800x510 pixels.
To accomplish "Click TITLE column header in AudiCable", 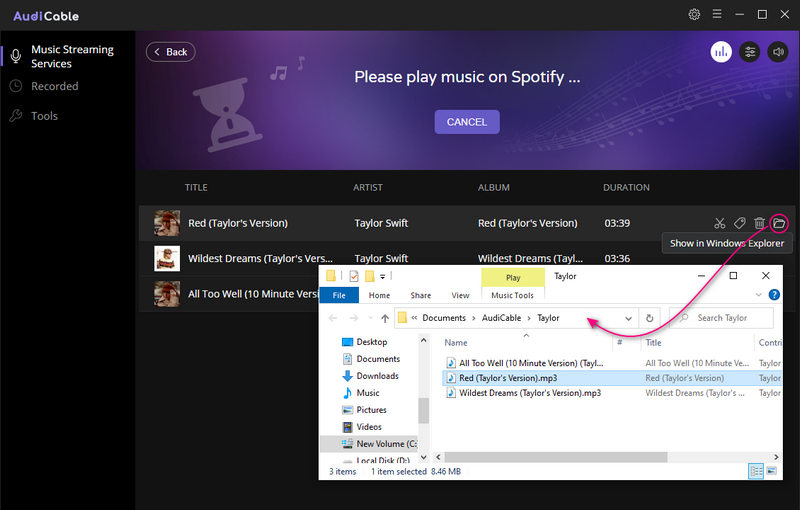I will click(196, 187).
